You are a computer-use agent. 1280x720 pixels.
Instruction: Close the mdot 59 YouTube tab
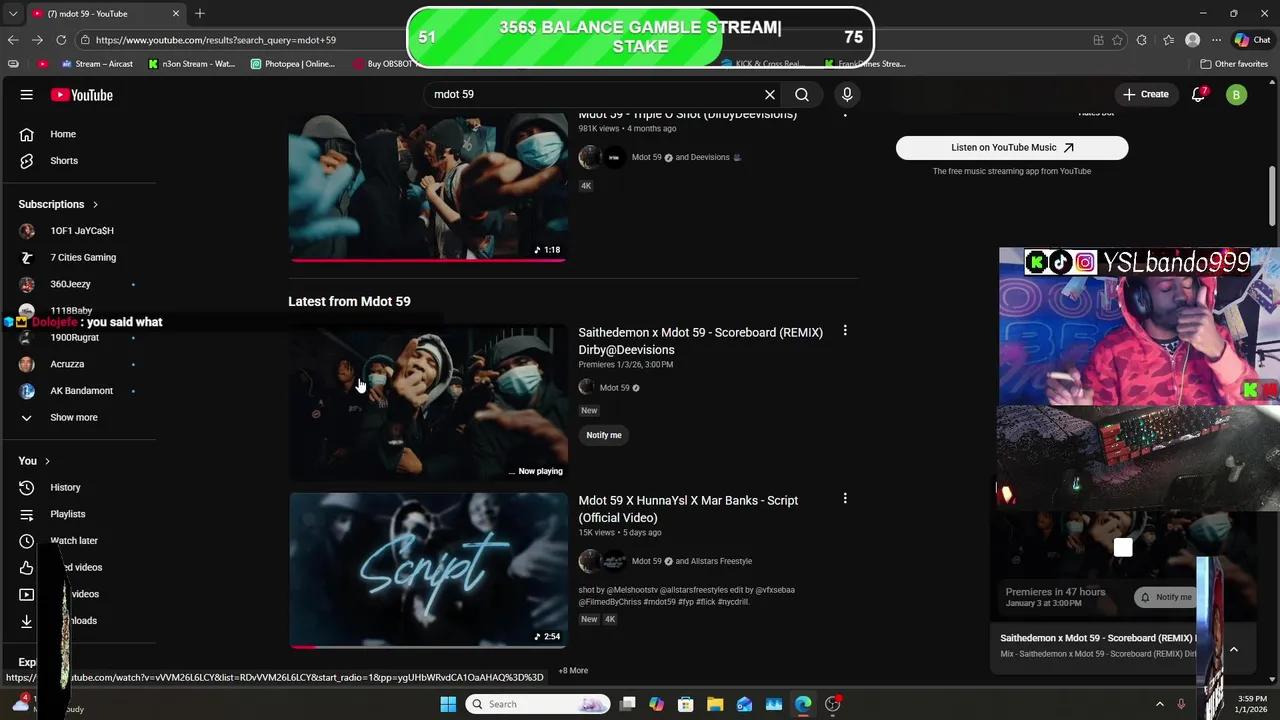pyautogui.click(x=176, y=13)
